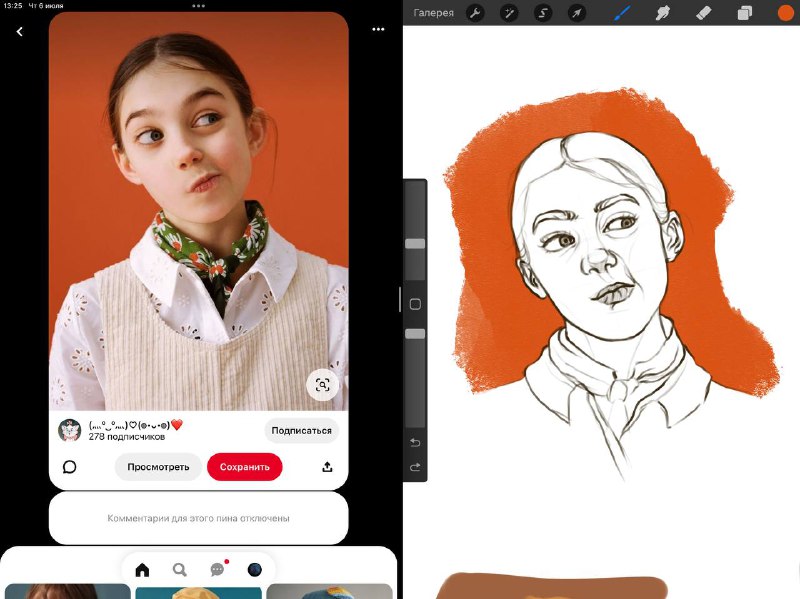The height and width of the screenshot is (599, 800).
Task: Click the brush opacity slider handle
Action: point(415,334)
